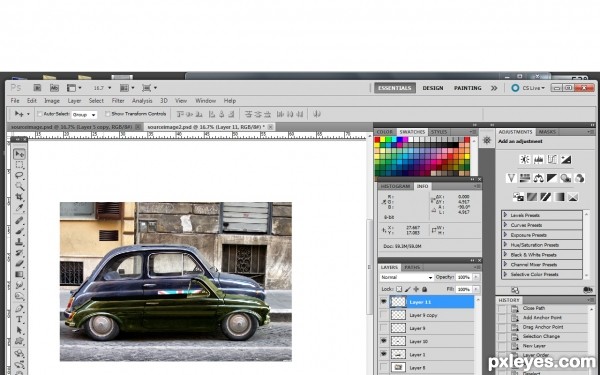Pick the red swatch in Swatches panel

point(377,140)
